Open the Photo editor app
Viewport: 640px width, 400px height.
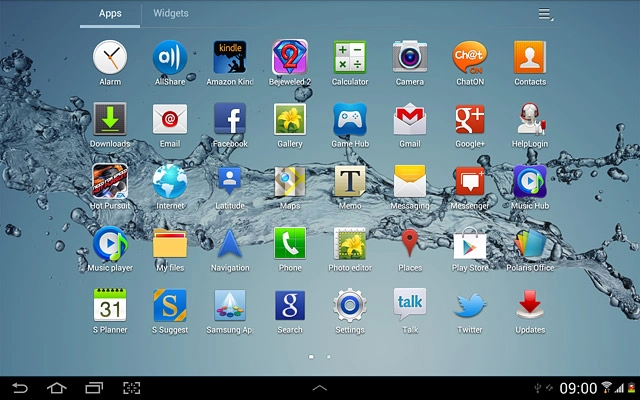350,245
